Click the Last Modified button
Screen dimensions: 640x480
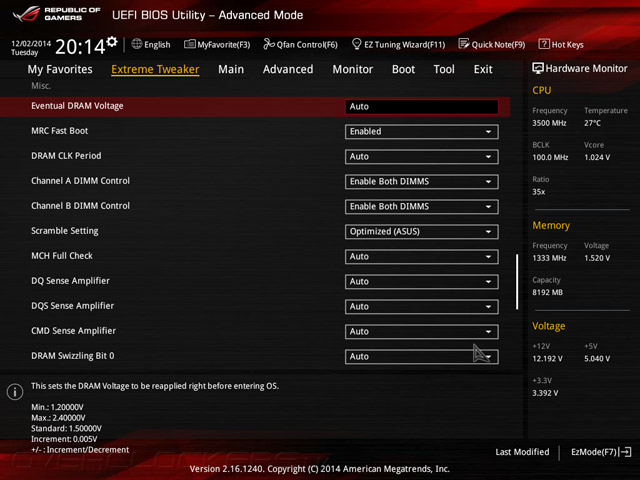(522, 452)
